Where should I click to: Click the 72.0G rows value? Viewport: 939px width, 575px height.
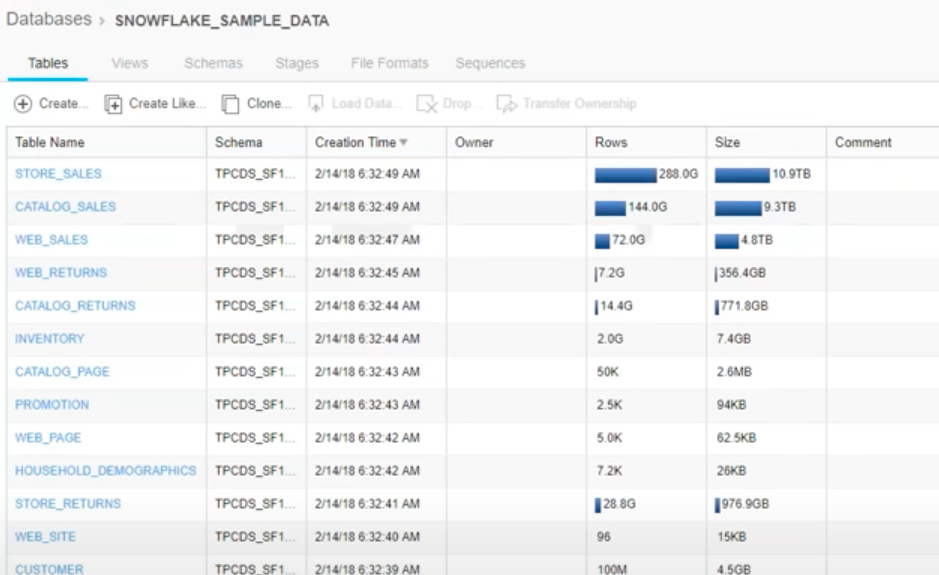(x=628, y=240)
